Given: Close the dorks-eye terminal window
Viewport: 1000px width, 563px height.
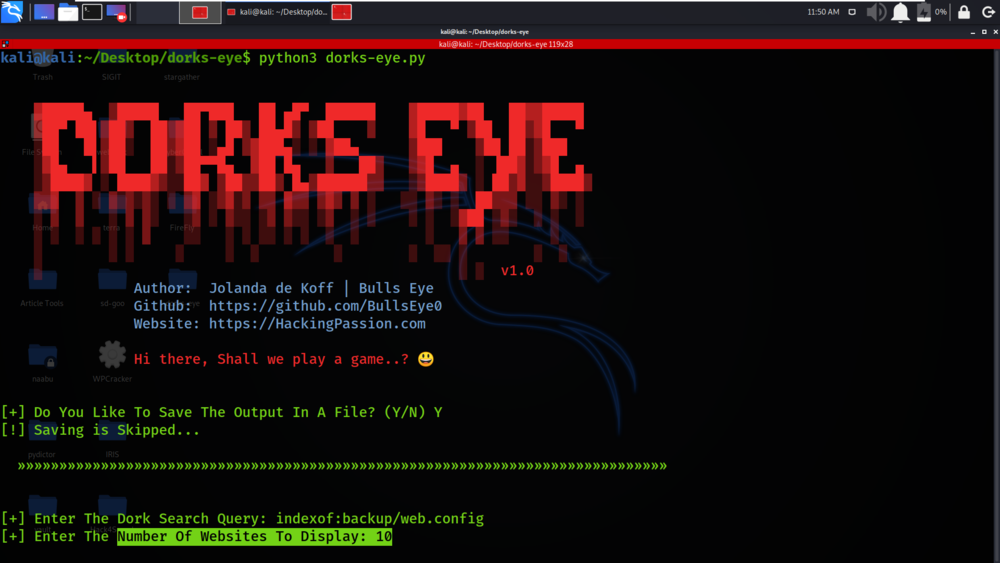Looking at the screenshot, I should coord(996,32).
